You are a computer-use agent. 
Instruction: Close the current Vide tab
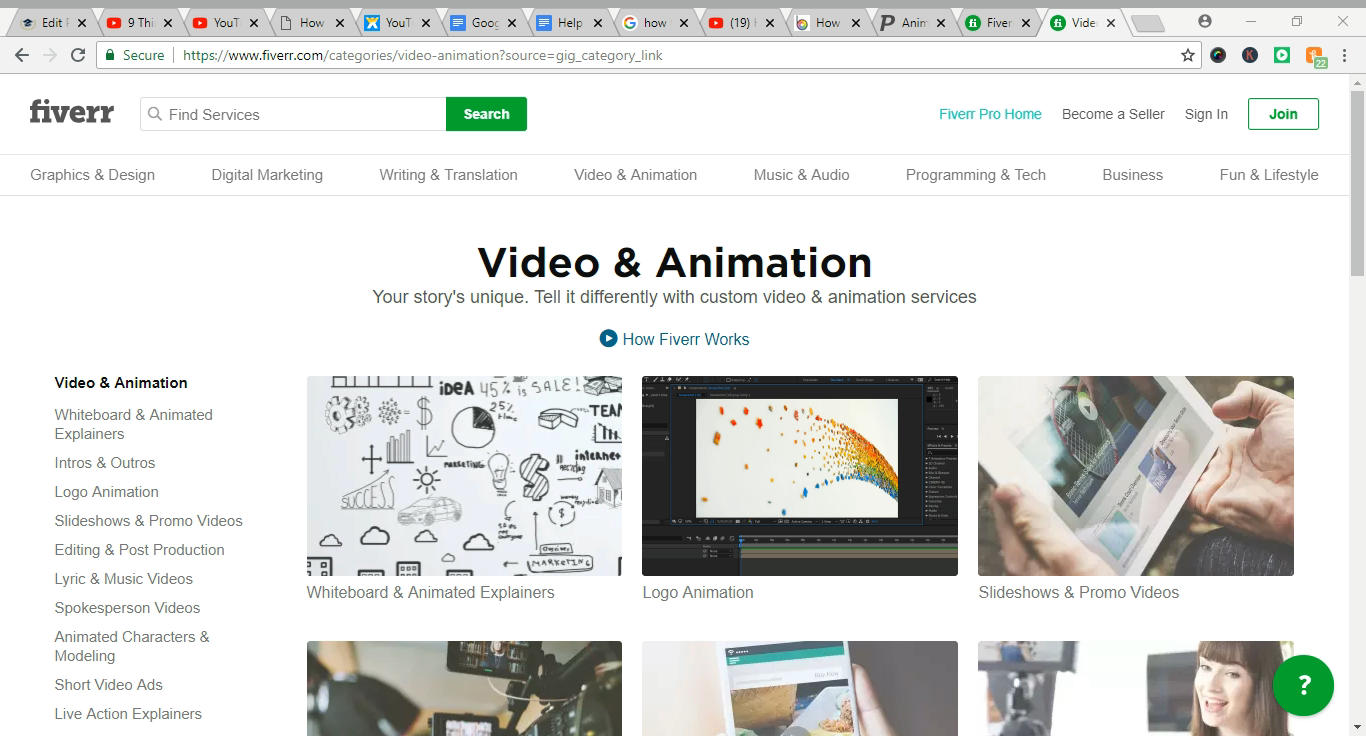coord(1111,22)
